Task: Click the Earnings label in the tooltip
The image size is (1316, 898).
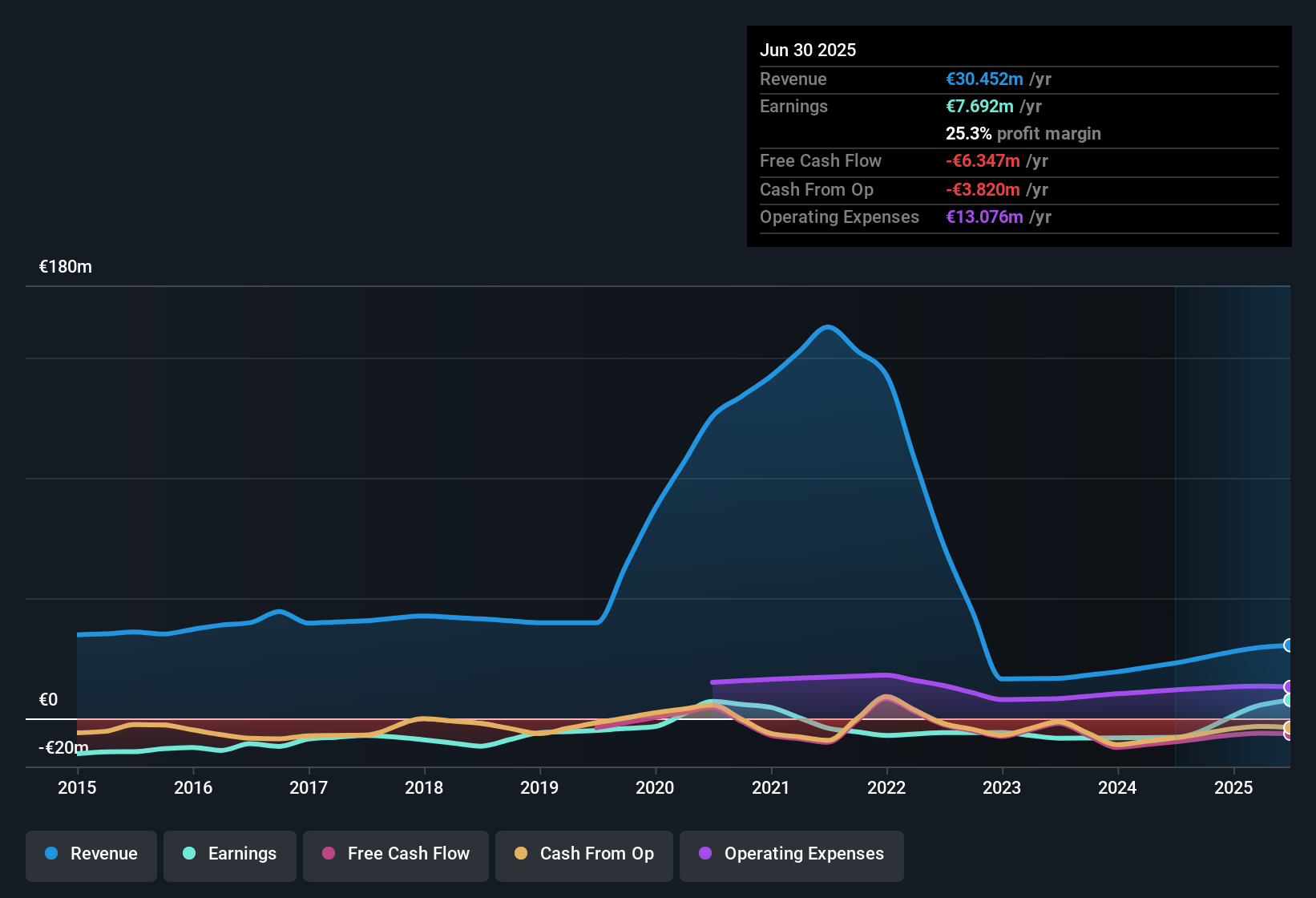Action: pos(793,107)
